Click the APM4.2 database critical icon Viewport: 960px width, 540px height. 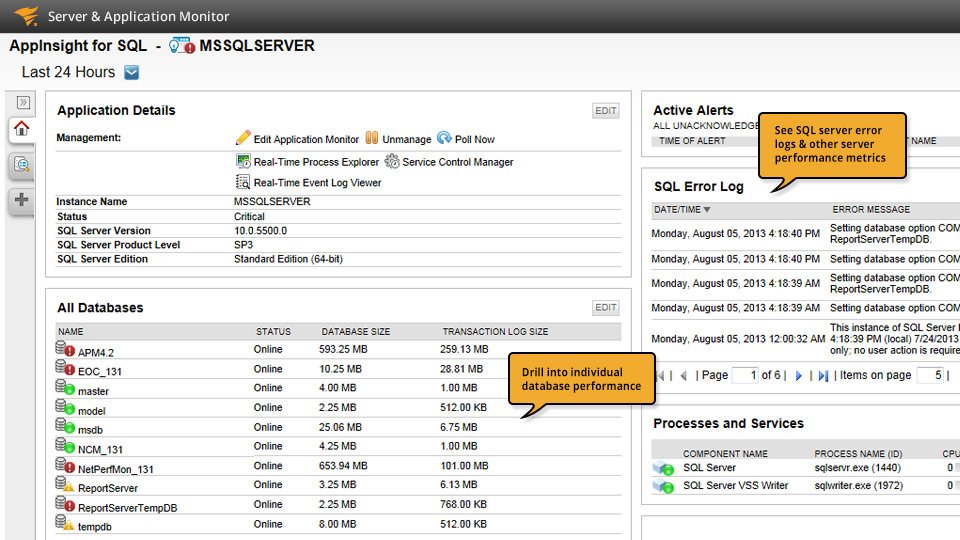(65, 349)
